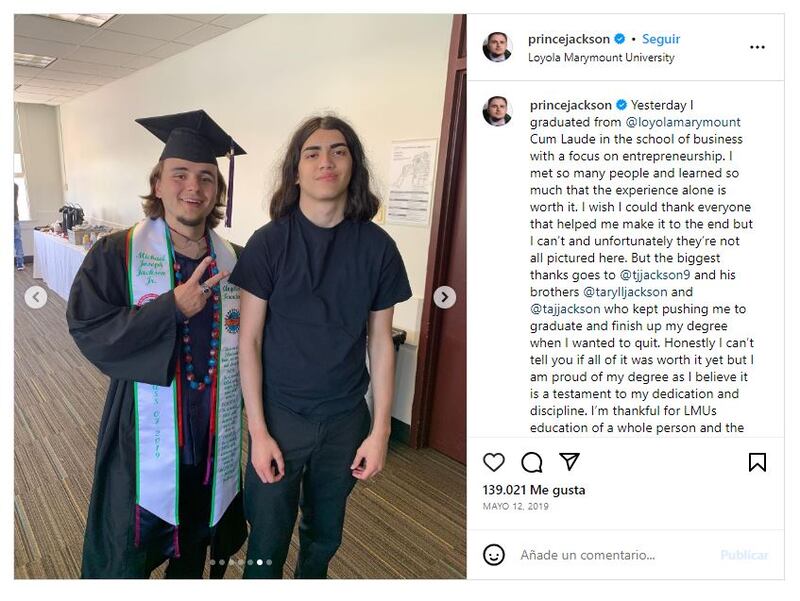Open the emoji picker in comment box
The width and height of the screenshot is (800, 601).
[494, 555]
